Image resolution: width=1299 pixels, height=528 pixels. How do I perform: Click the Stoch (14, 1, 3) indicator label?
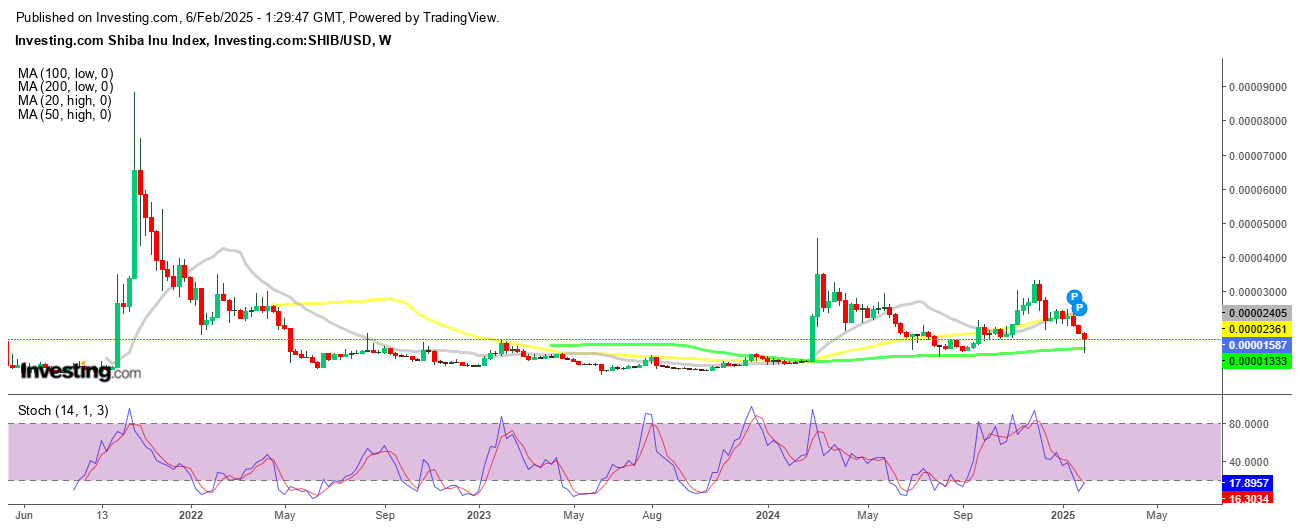tap(63, 411)
